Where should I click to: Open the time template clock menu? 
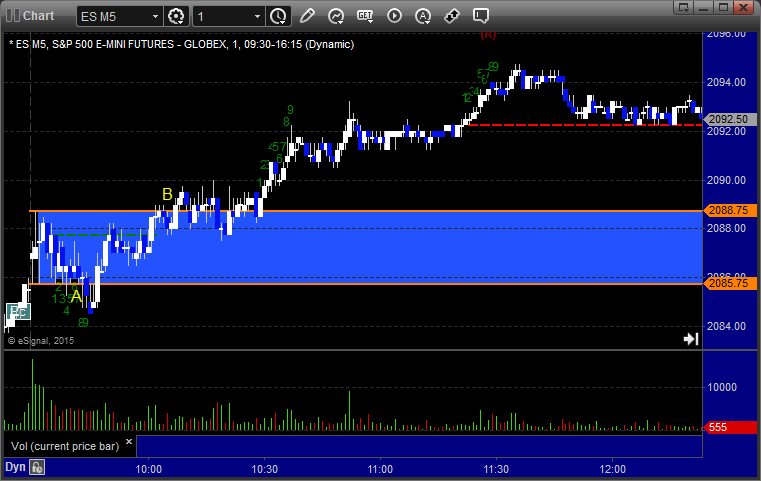tap(279, 16)
